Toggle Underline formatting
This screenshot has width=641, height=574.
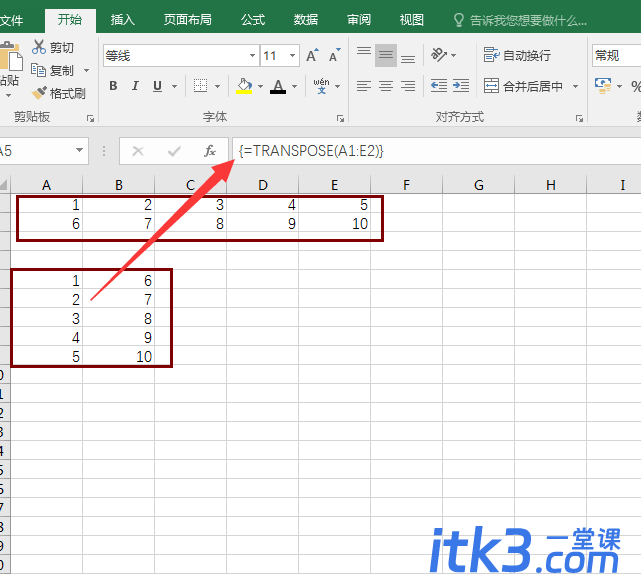pos(157,86)
